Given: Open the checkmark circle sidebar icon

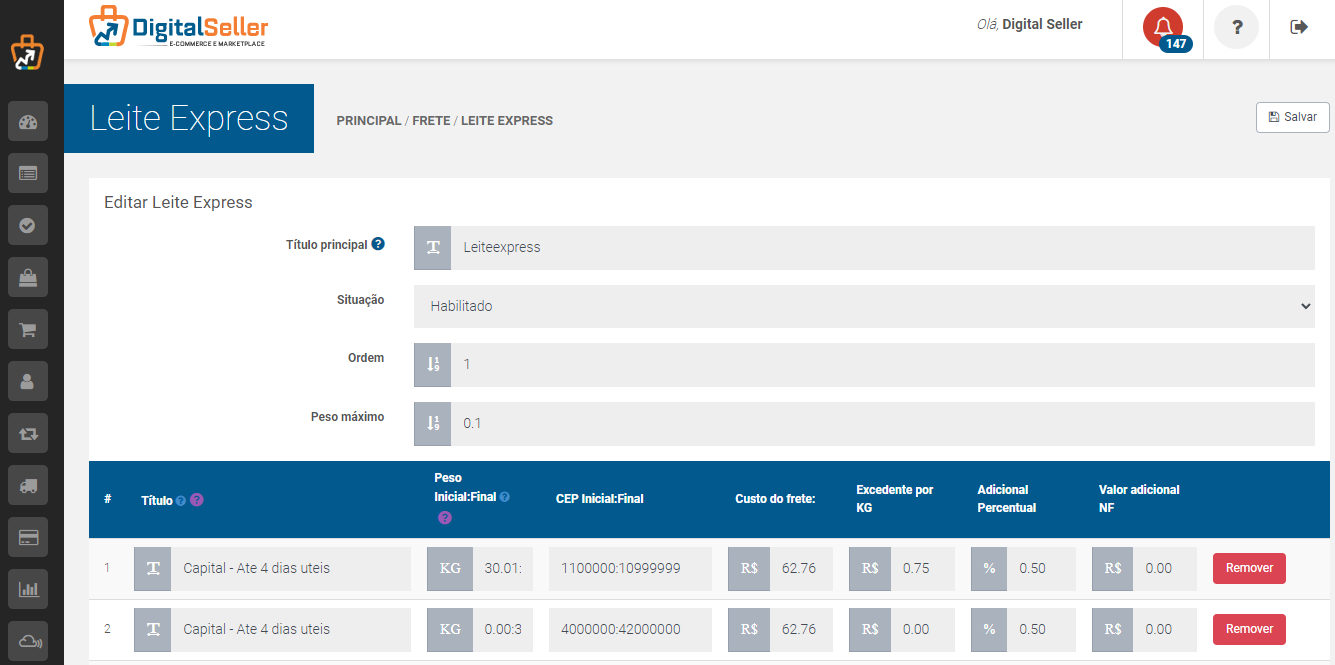Looking at the screenshot, I should (x=28, y=226).
